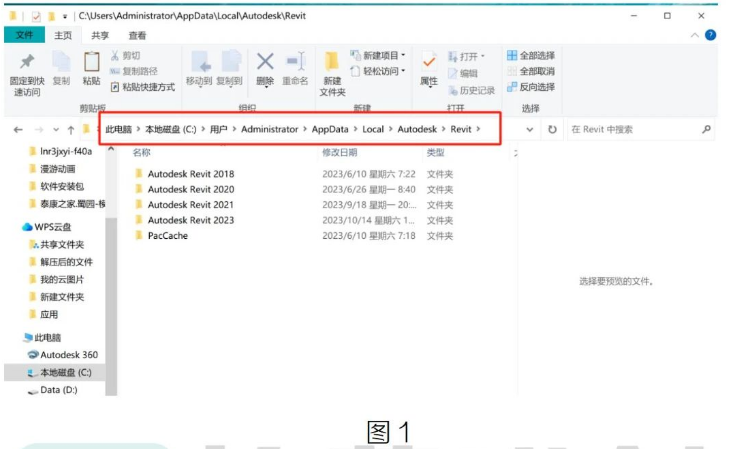Image resolution: width=735 pixels, height=449 pixels.
Task: Select the Autodesk Revit 2023 folder
Action: pyautogui.click(x=191, y=220)
